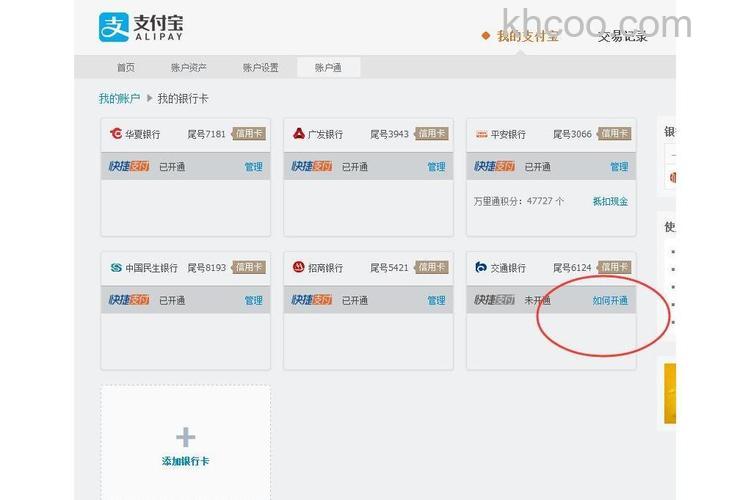Image resolution: width=751 pixels, height=500 pixels.
Task: Click 管理 on the 华夏银行 card
Action: 253,167
